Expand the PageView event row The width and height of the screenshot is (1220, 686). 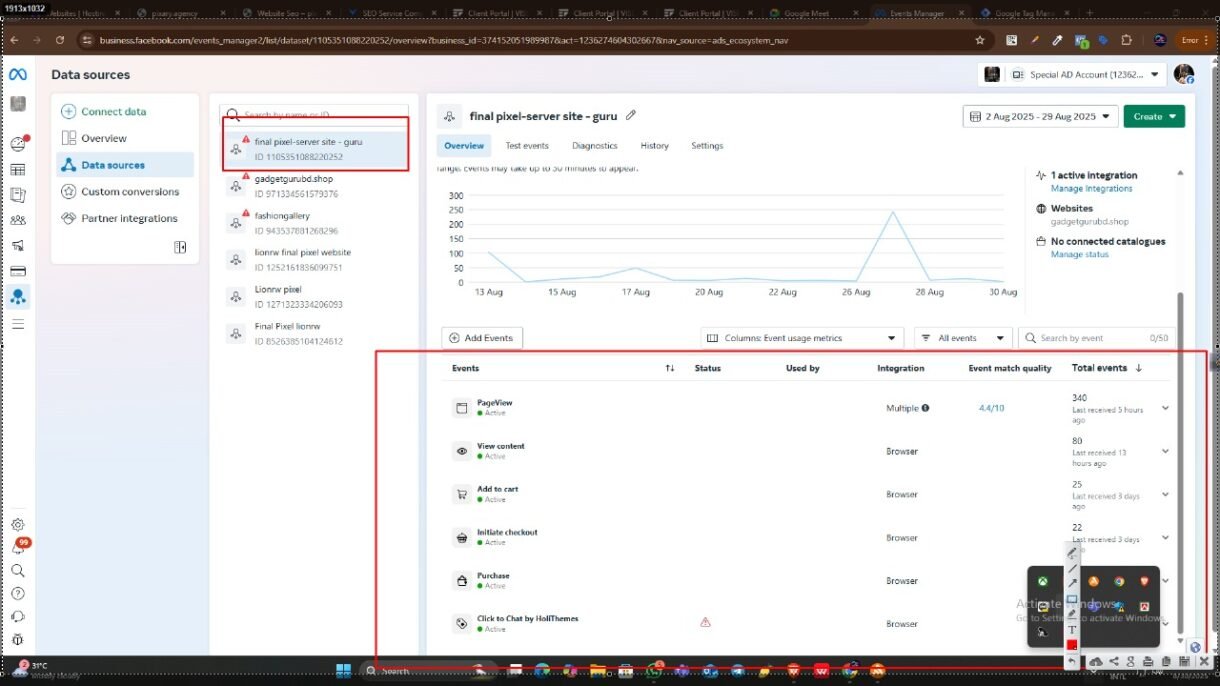click(1165, 408)
